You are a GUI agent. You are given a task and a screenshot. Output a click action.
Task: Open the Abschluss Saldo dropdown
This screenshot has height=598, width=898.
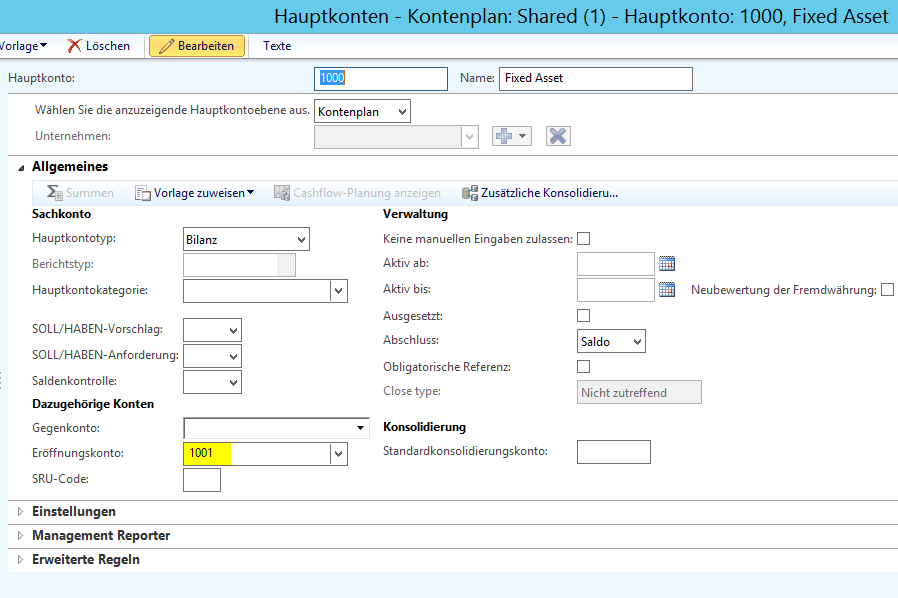(x=611, y=342)
